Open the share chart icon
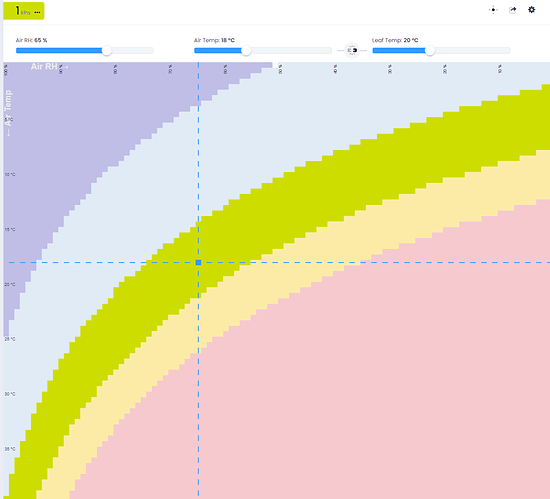Screen dimensions: 550x499 pyautogui.click(x=512, y=10)
